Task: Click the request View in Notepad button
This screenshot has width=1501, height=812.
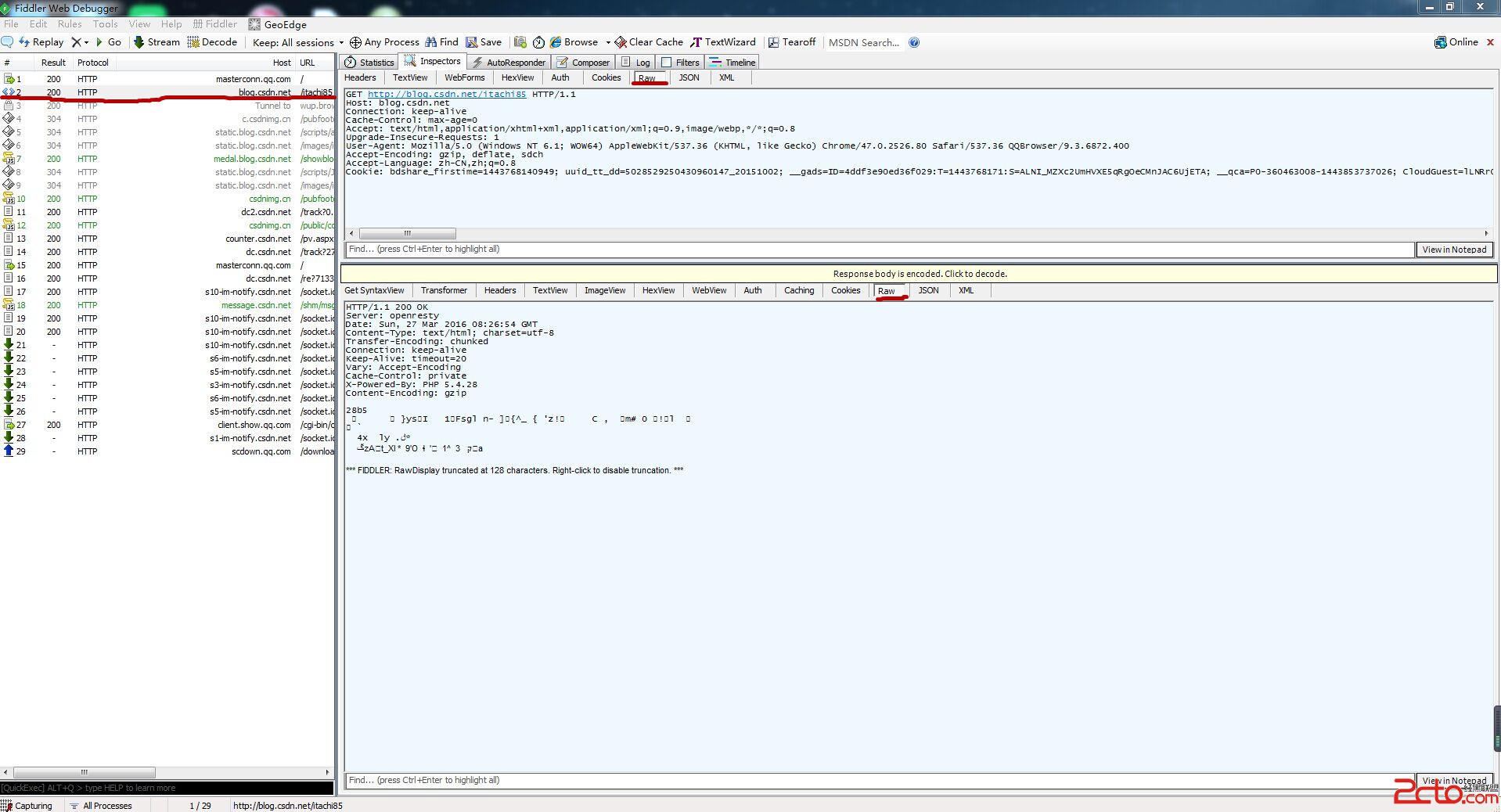Action: pyautogui.click(x=1454, y=250)
